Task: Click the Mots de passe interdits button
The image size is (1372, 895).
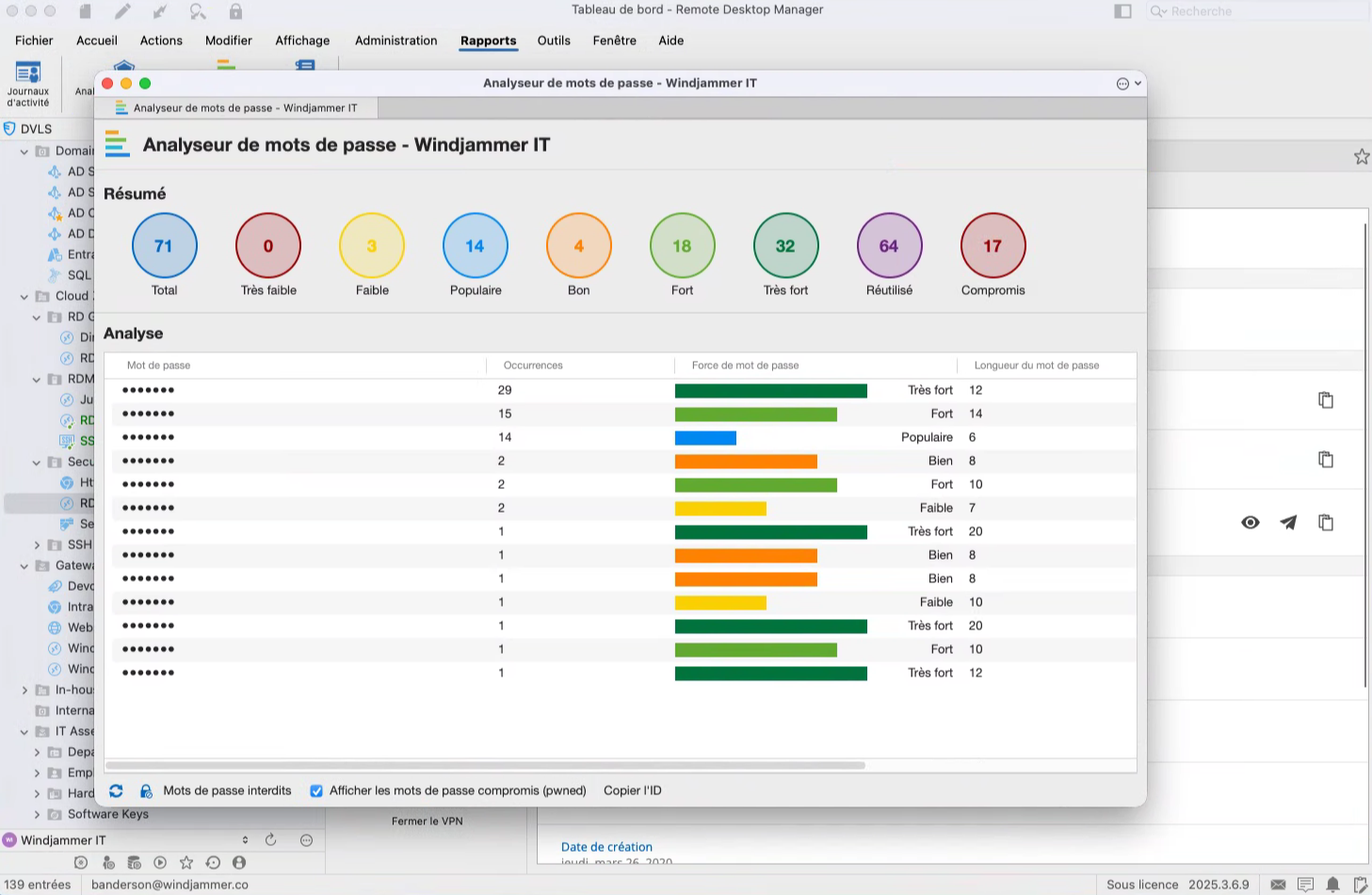Action: [227, 791]
